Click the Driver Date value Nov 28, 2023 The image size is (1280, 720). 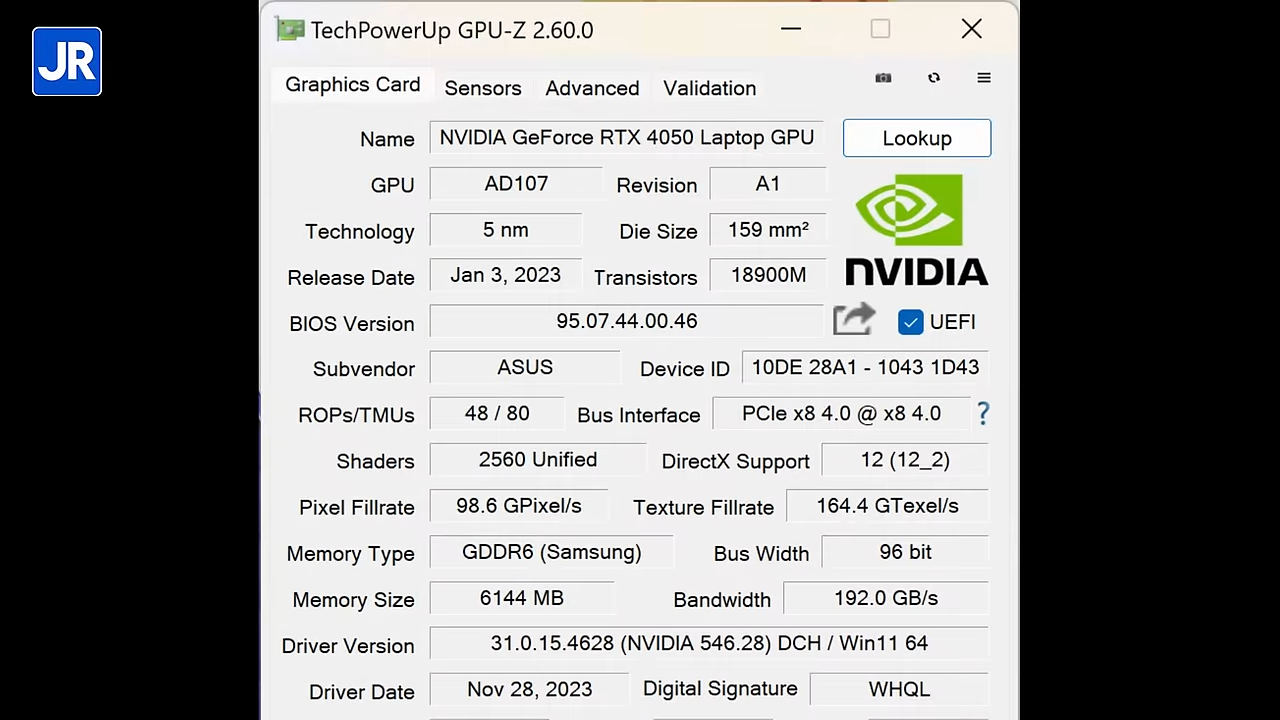530,690
